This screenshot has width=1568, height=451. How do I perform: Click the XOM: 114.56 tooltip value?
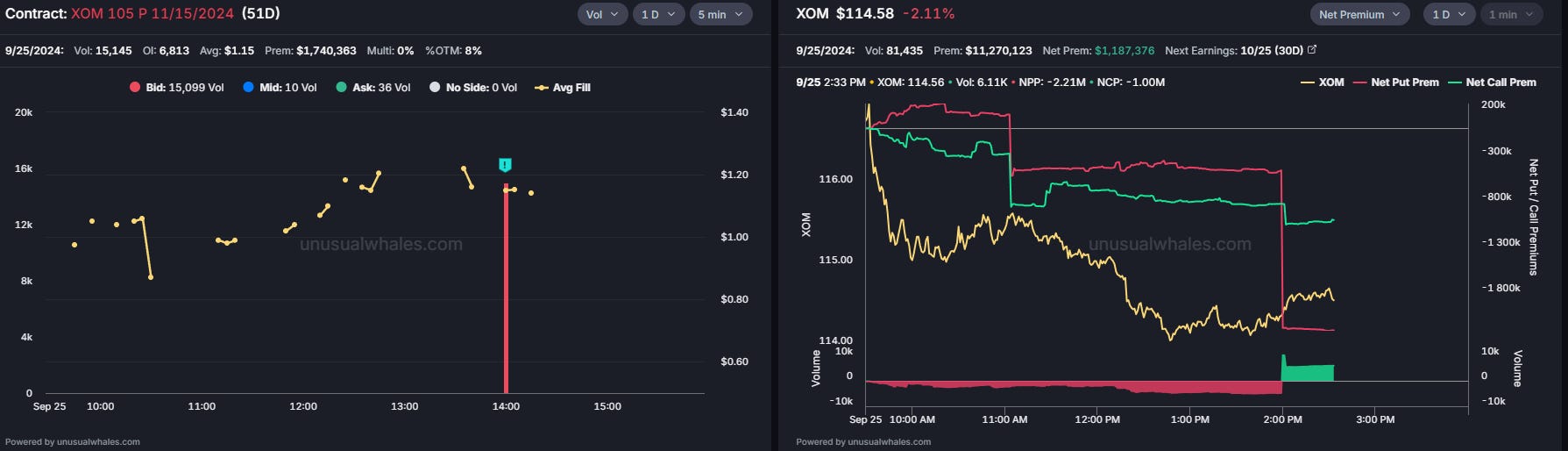tap(911, 82)
